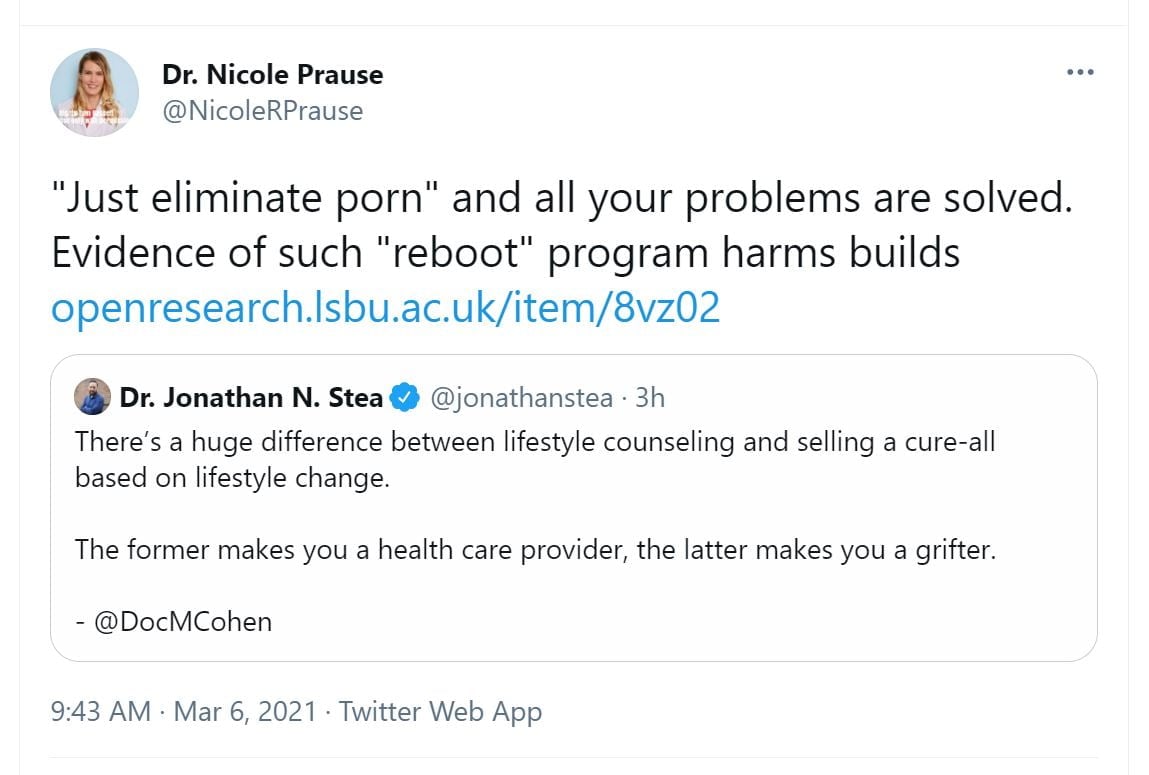Click blank area right of Nicole Prause's handle
The image size is (1149, 775).
coord(700,110)
